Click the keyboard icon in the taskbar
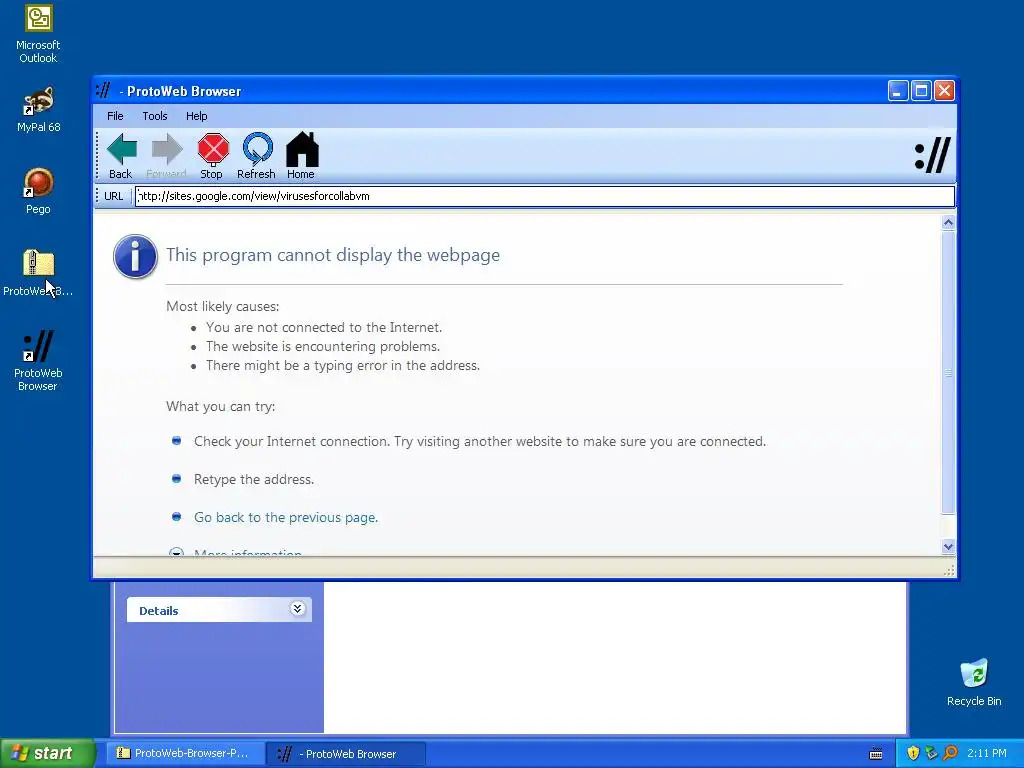This screenshot has height=768, width=1024. click(876, 754)
